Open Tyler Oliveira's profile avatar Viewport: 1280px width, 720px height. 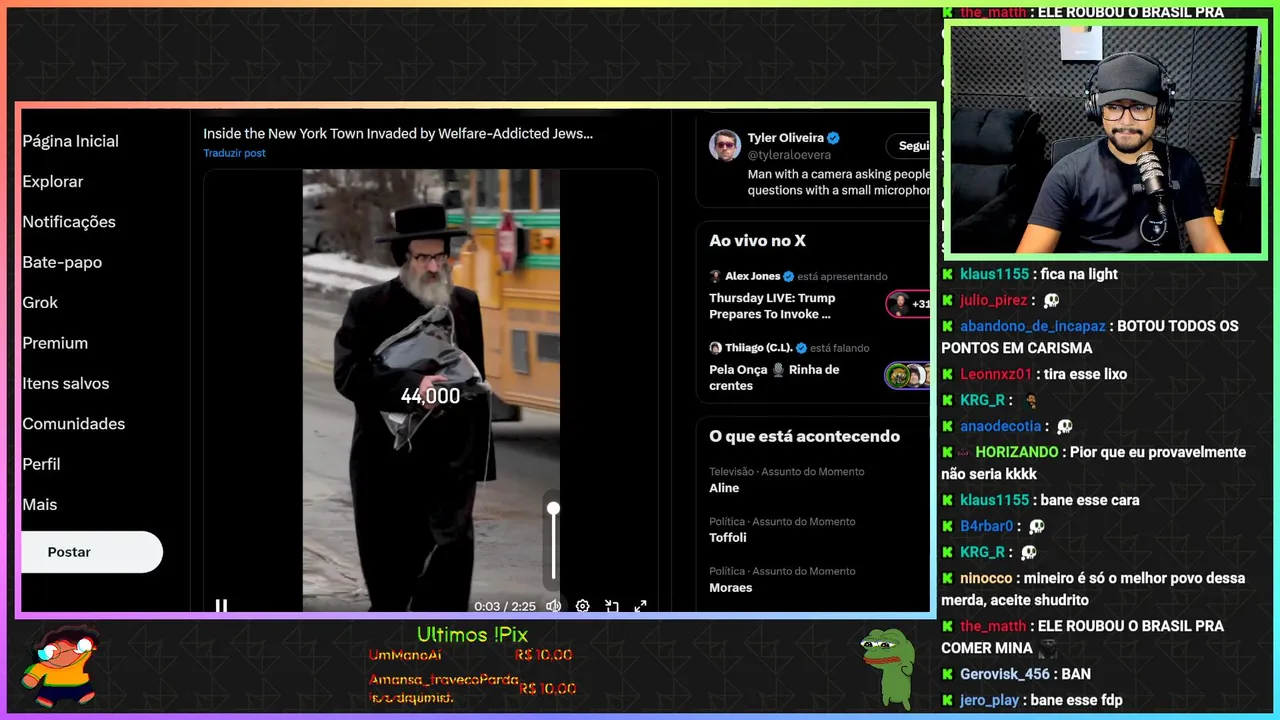[x=725, y=146]
